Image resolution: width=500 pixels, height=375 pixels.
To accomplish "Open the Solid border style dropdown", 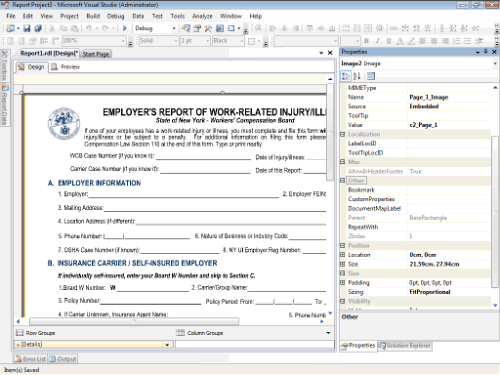I will tap(176, 41).
